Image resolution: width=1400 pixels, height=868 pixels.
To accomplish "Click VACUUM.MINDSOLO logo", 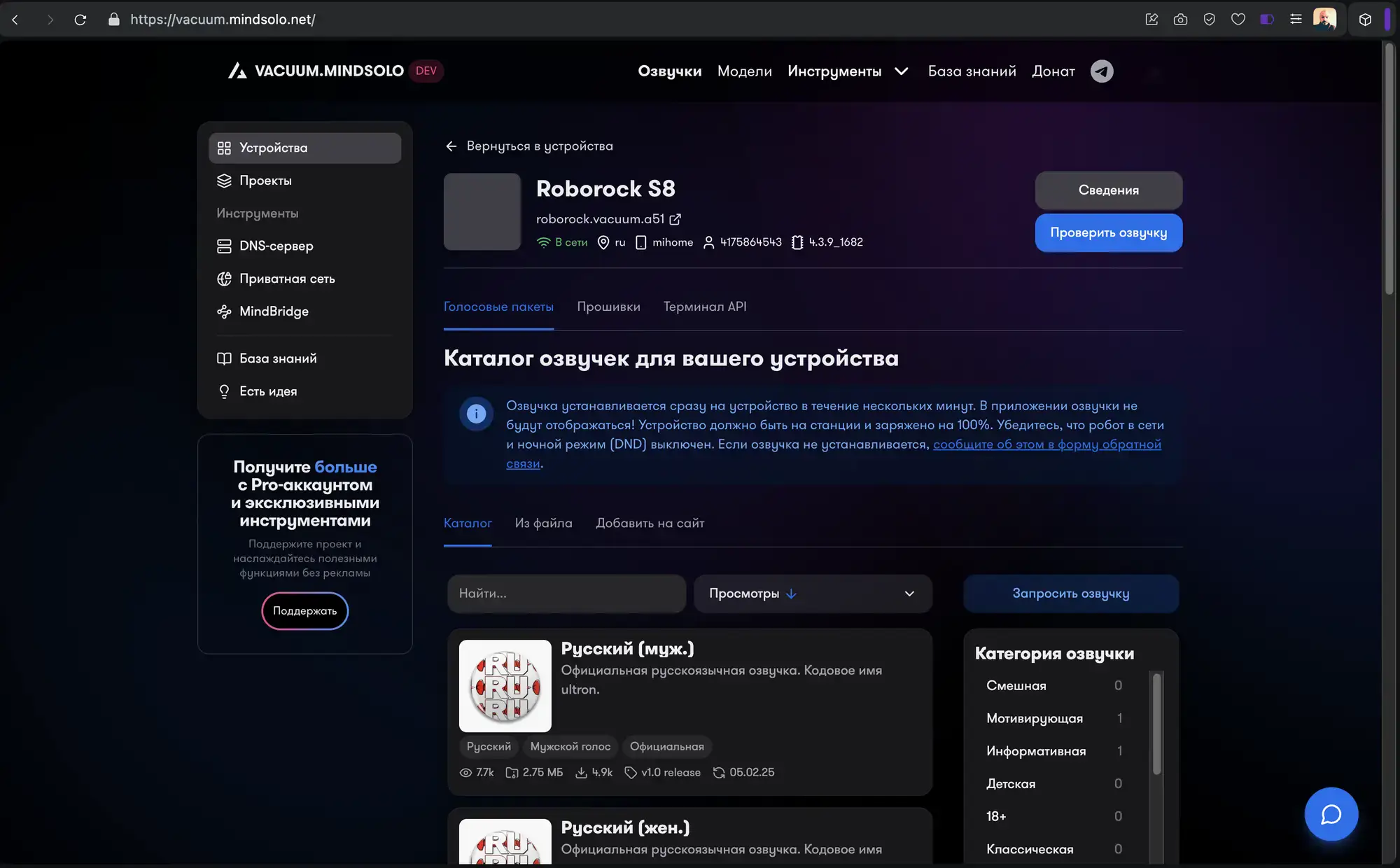I will 316,71.
